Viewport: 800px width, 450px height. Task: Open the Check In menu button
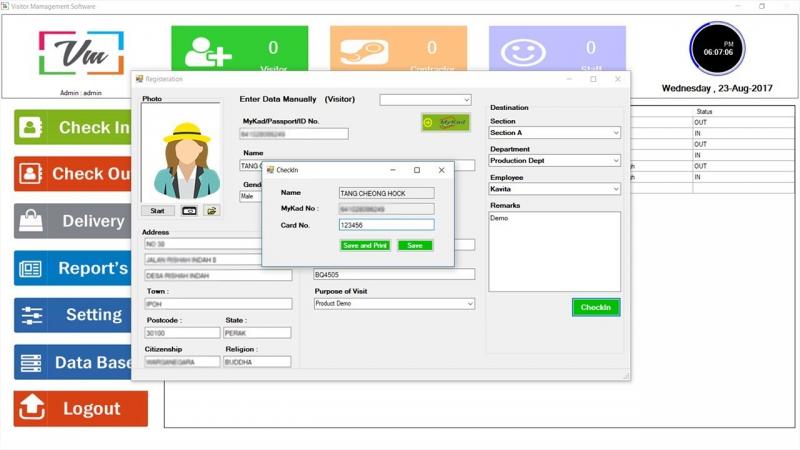point(72,127)
